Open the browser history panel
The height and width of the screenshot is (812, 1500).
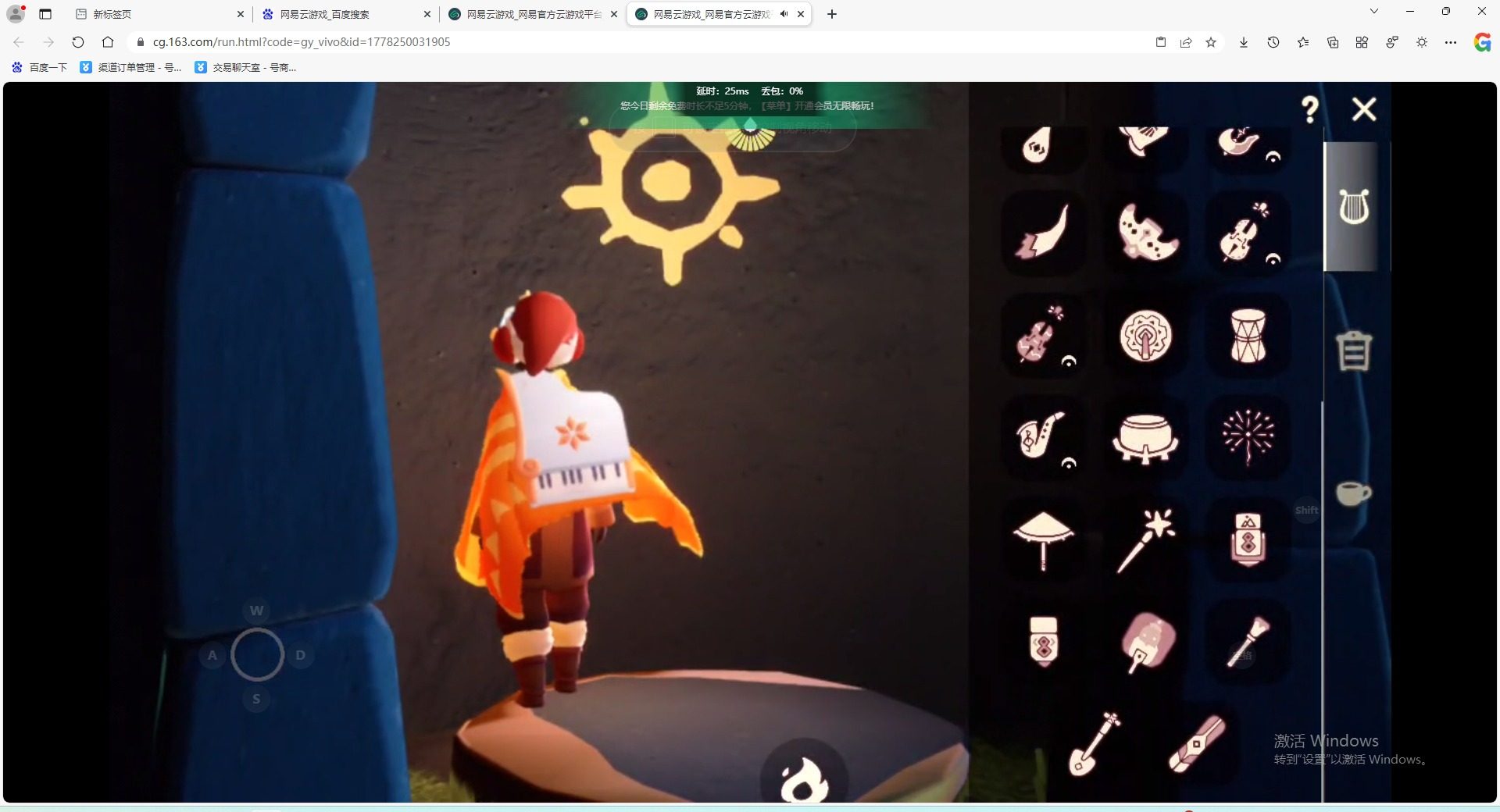pos(1273,42)
